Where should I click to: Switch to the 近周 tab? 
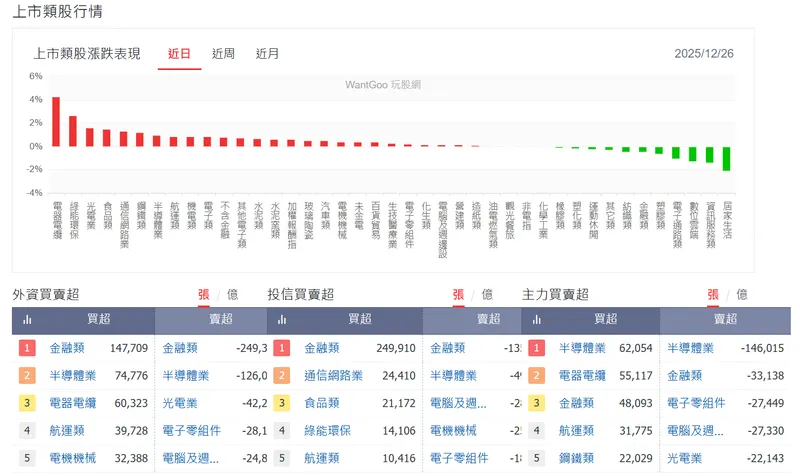(x=223, y=53)
